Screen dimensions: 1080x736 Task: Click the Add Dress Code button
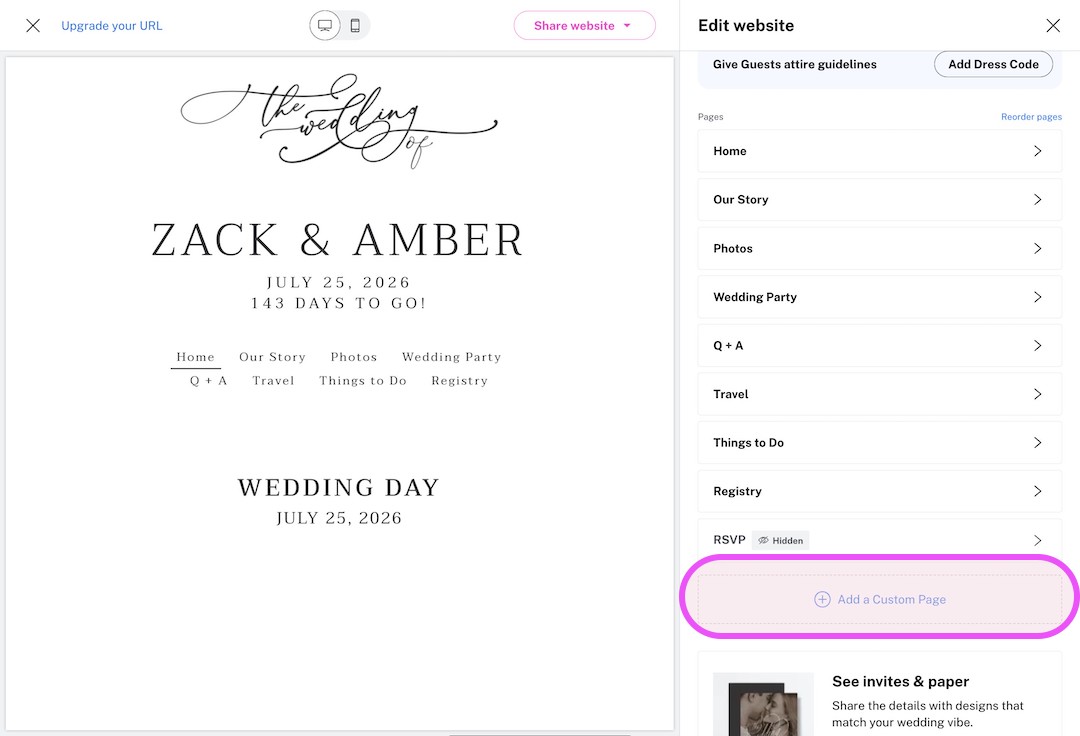tap(992, 64)
